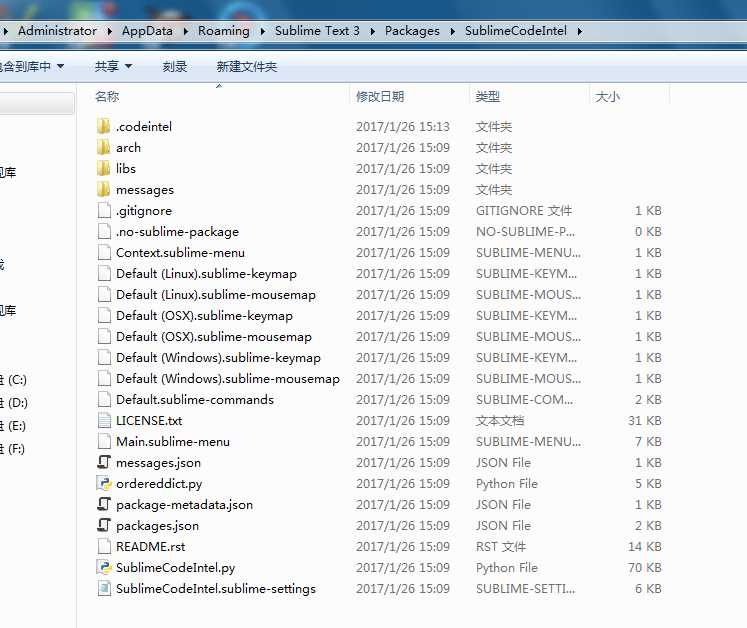Go to Roaming in the address bar
Image resolution: width=747 pixels, height=628 pixels.
(x=223, y=31)
